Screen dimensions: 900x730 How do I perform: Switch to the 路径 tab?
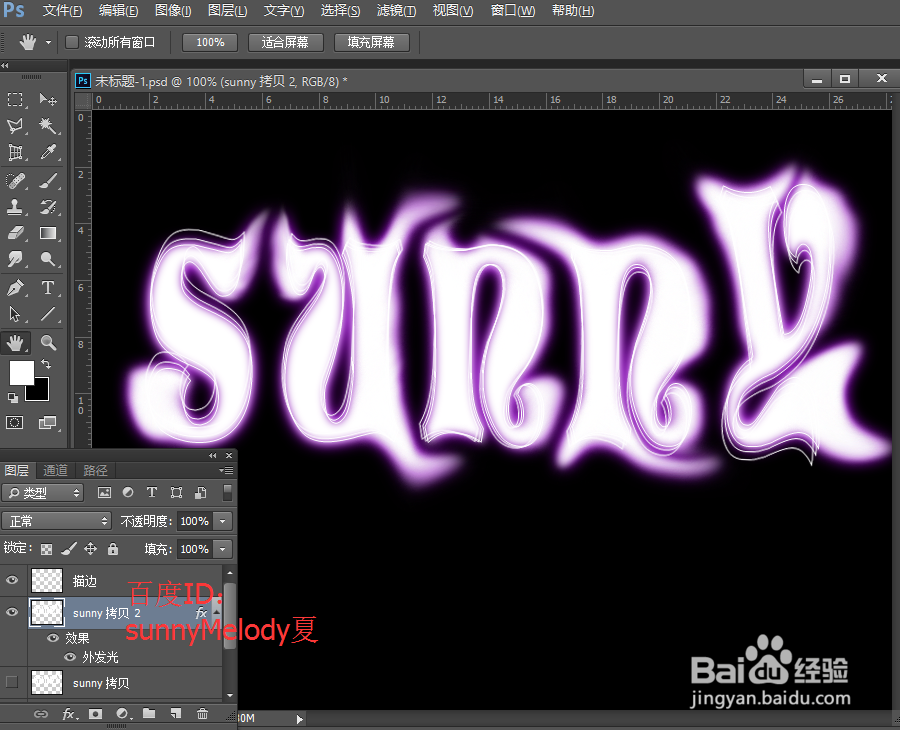(95, 471)
